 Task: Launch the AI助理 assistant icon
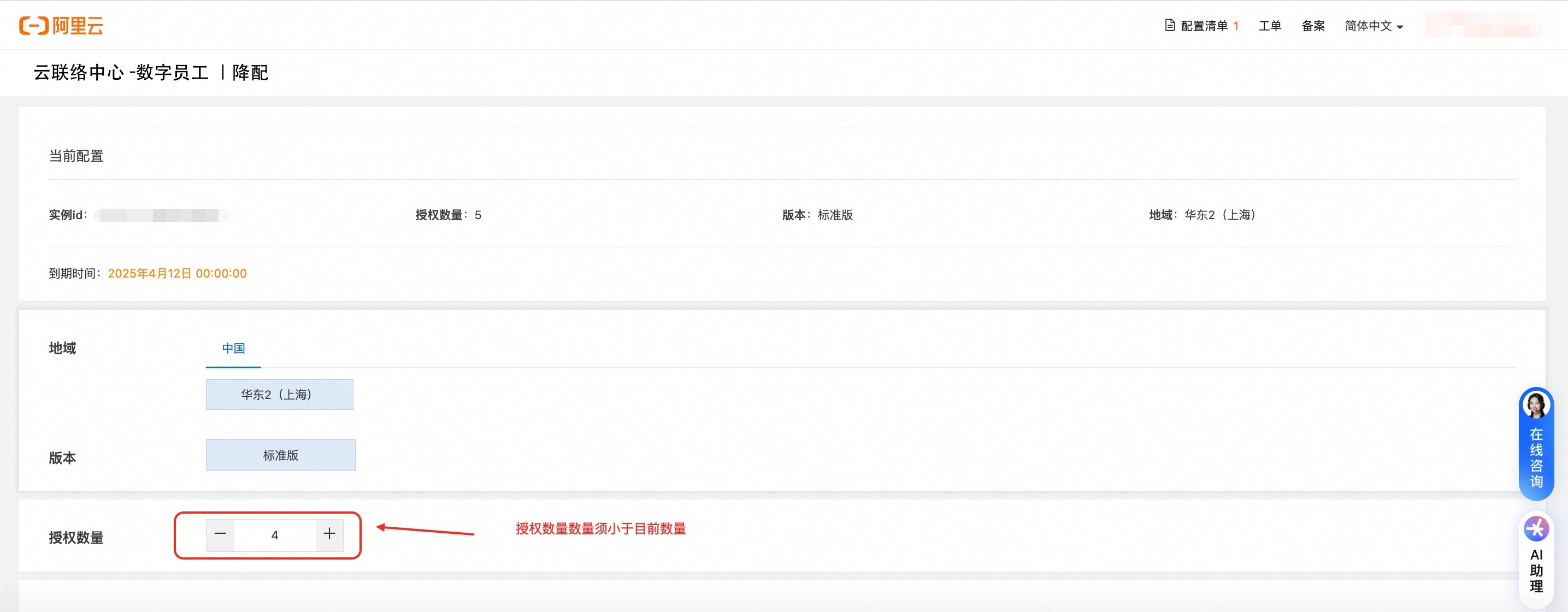(x=1536, y=528)
